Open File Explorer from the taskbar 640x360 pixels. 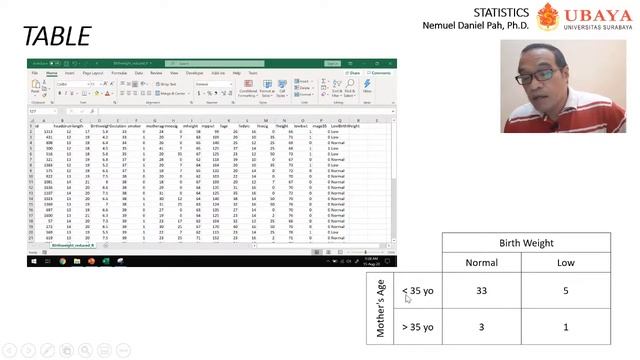[x=77, y=261]
